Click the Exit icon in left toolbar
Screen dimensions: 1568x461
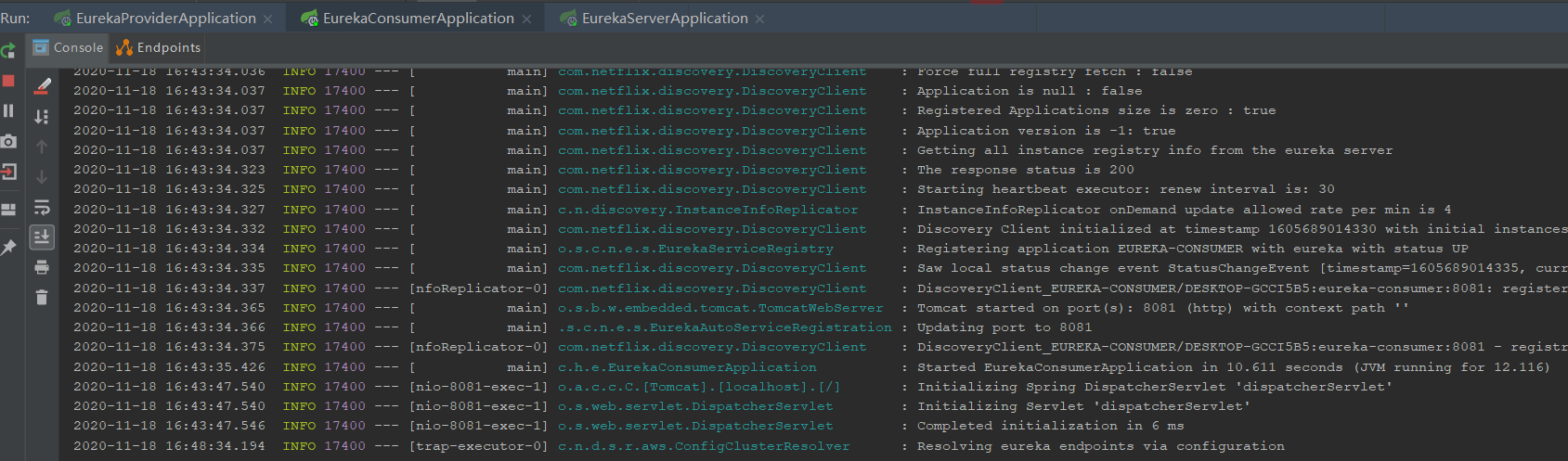tap(8, 172)
